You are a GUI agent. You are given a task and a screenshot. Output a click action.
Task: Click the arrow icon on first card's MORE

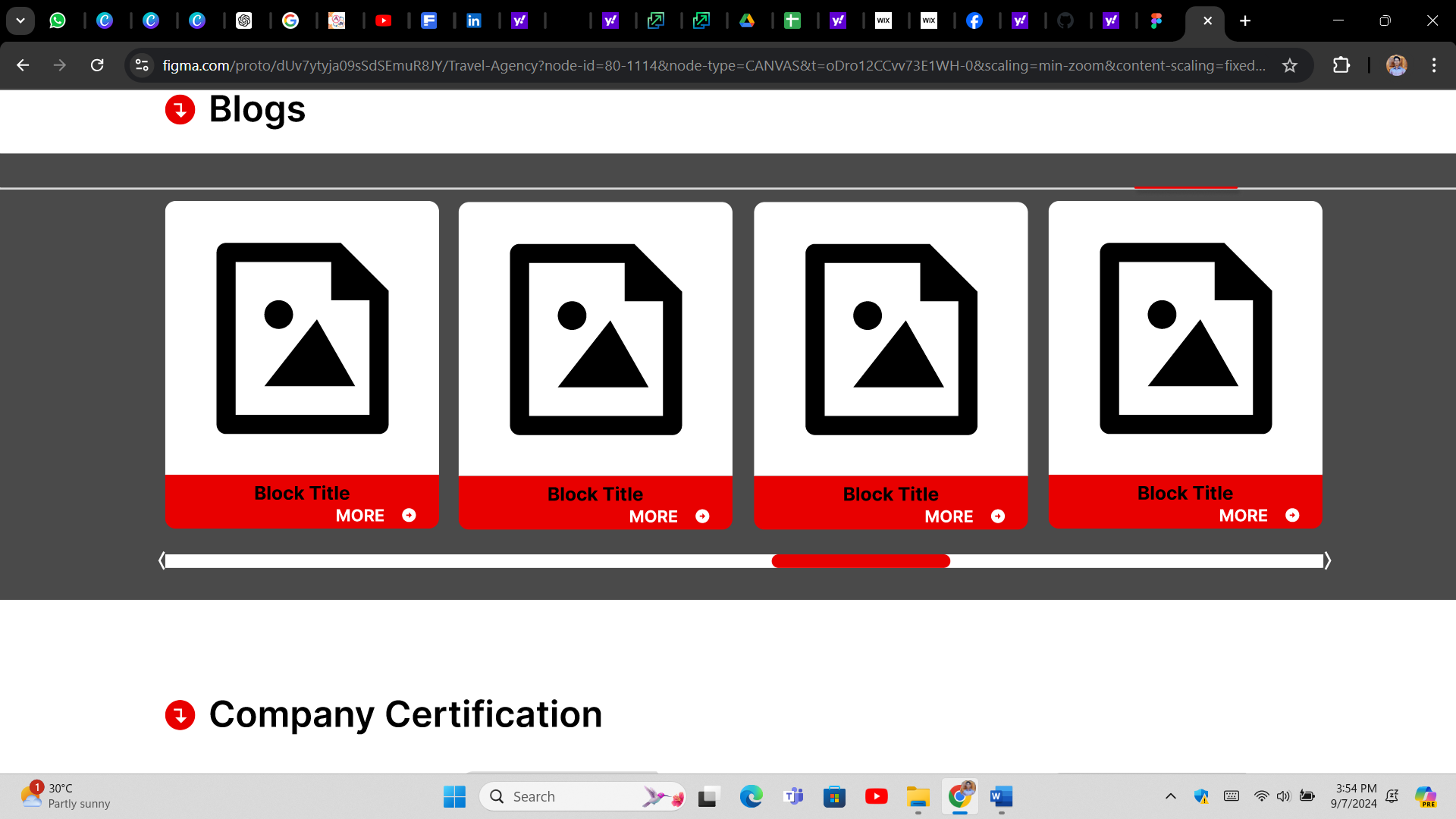coord(409,516)
